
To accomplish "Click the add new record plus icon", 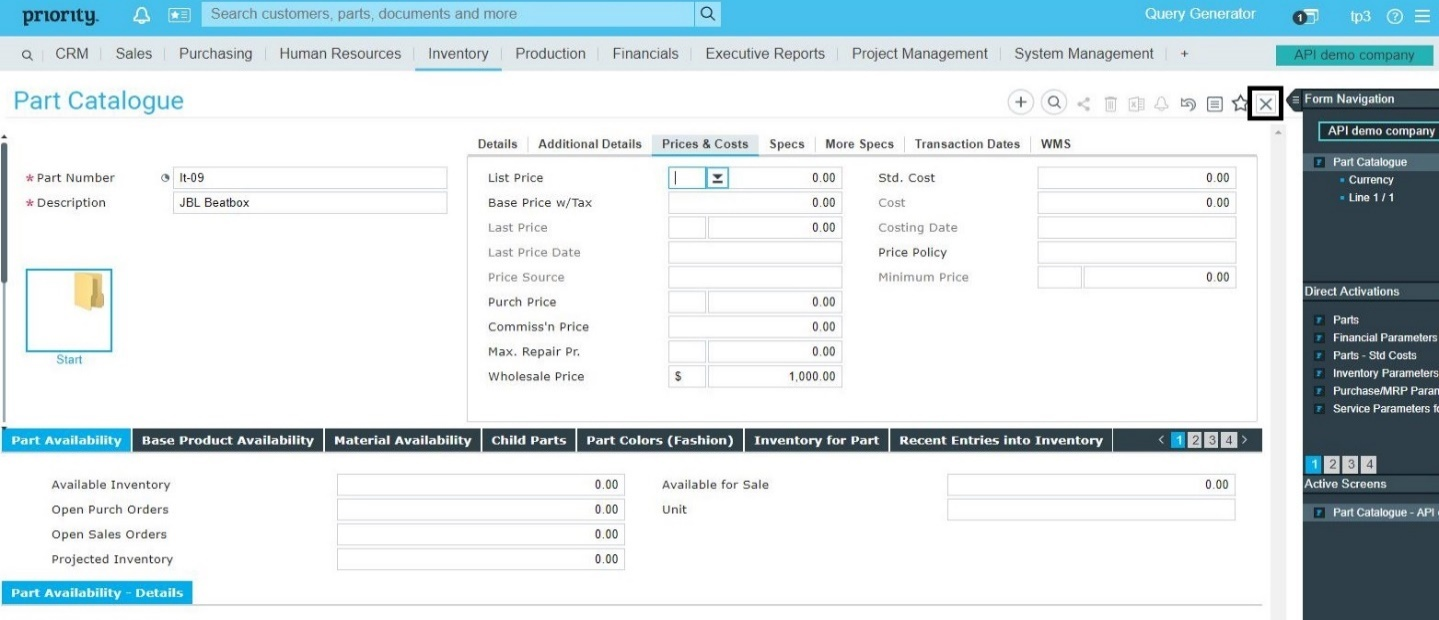I will 1020,102.
